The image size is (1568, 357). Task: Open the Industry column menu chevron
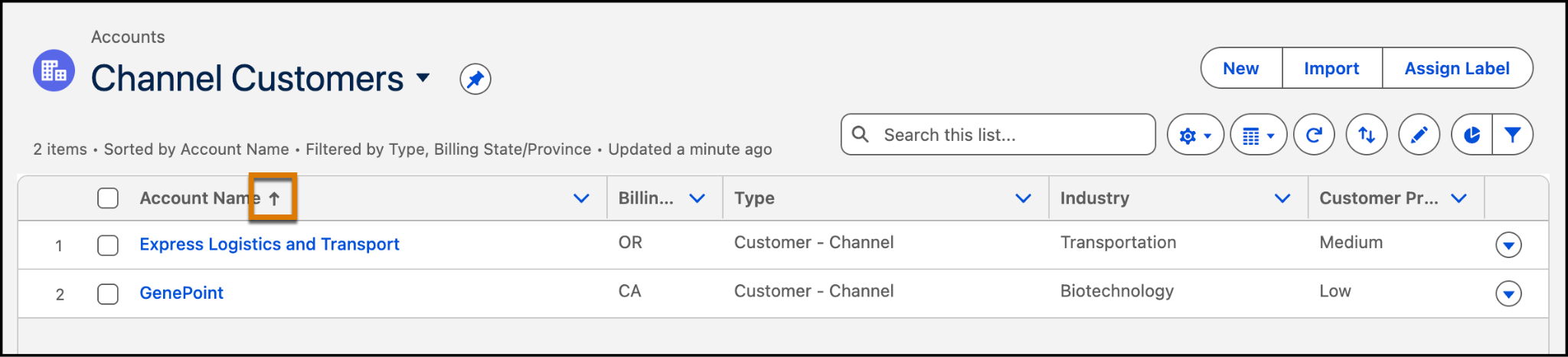click(x=1282, y=198)
